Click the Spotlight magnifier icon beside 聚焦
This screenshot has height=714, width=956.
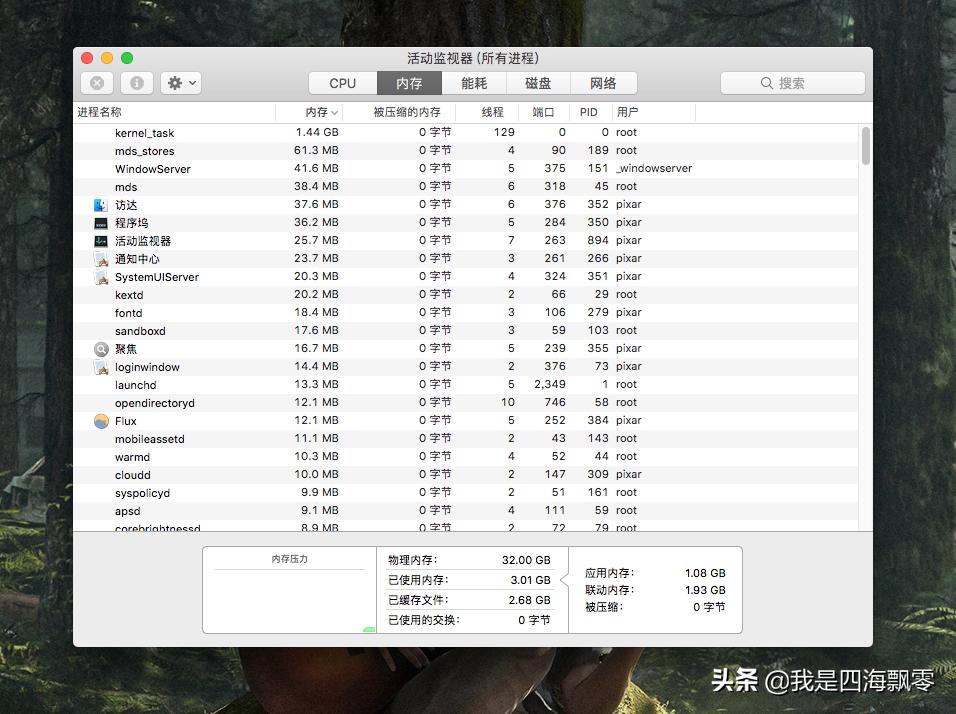(99, 348)
